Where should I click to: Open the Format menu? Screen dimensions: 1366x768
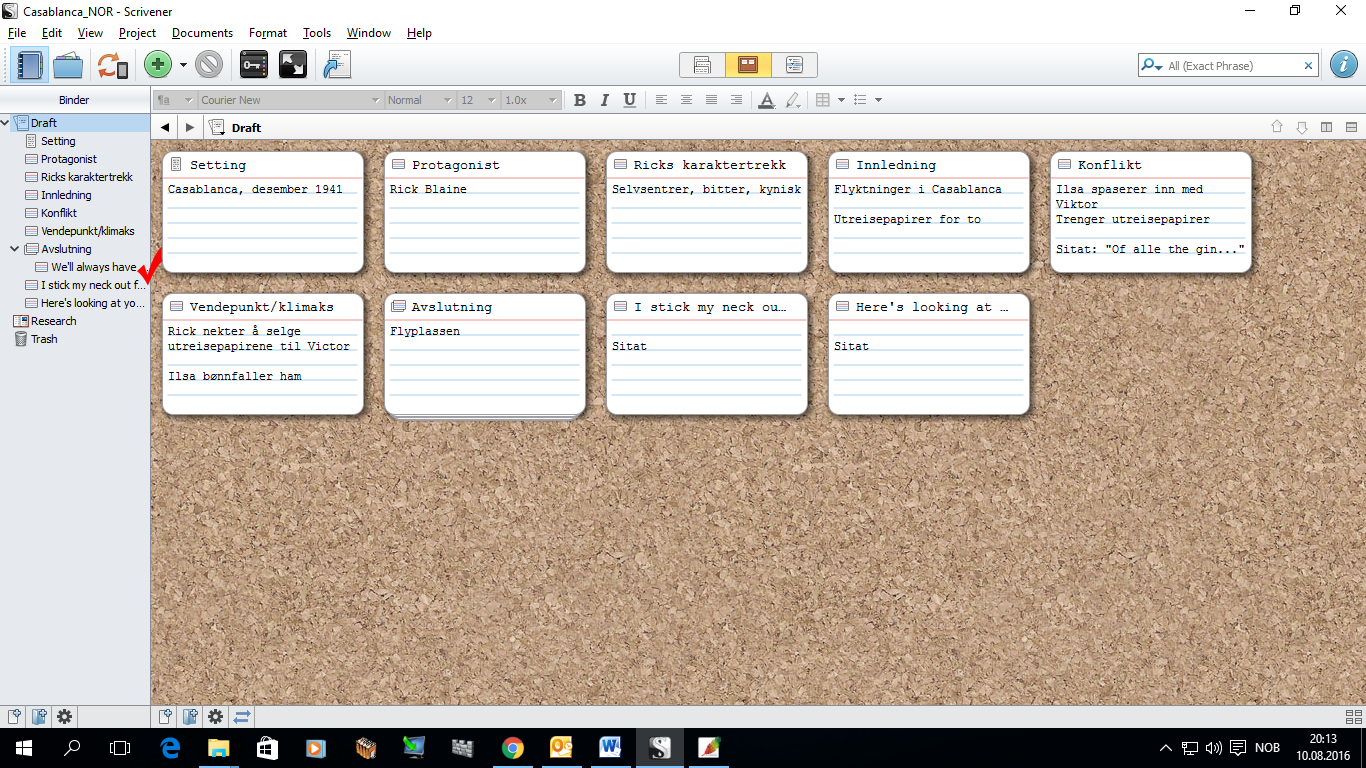tap(267, 32)
